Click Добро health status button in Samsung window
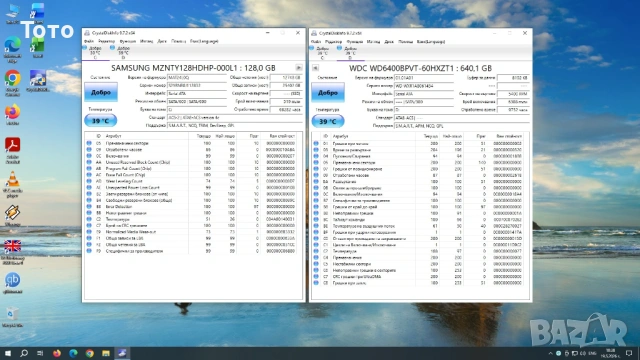This screenshot has width=640, height=360. [x=101, y=92]
